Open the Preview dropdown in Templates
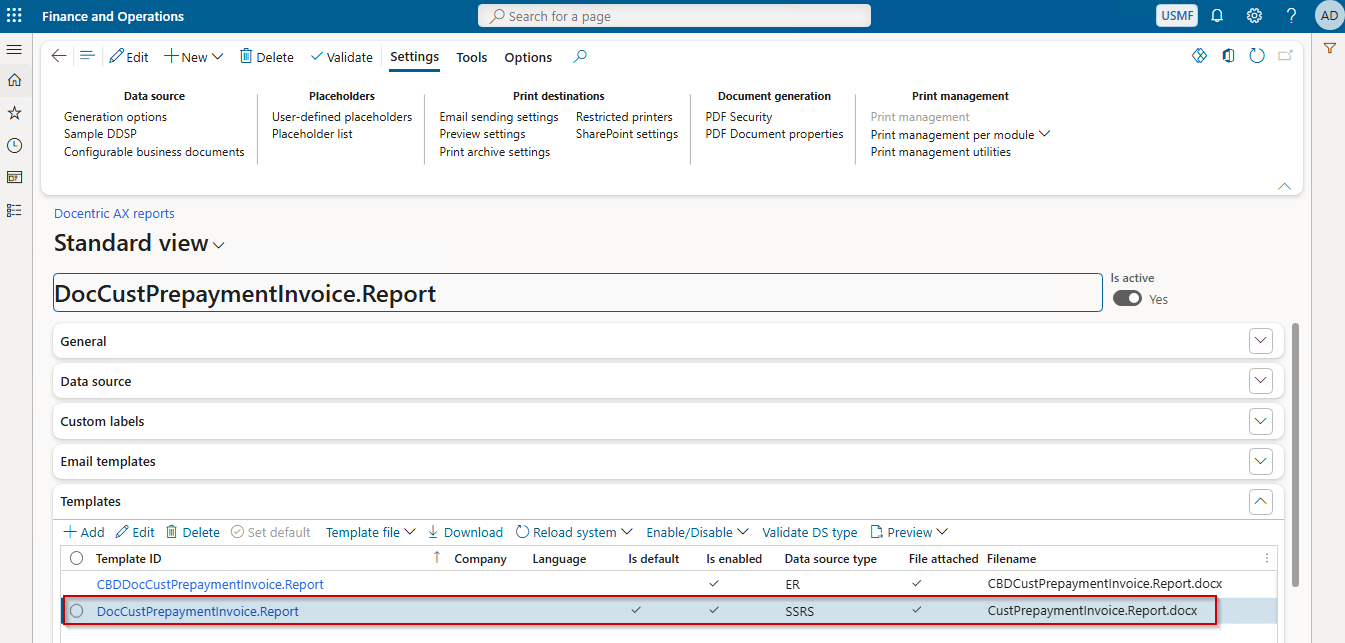 click(909, 532)
